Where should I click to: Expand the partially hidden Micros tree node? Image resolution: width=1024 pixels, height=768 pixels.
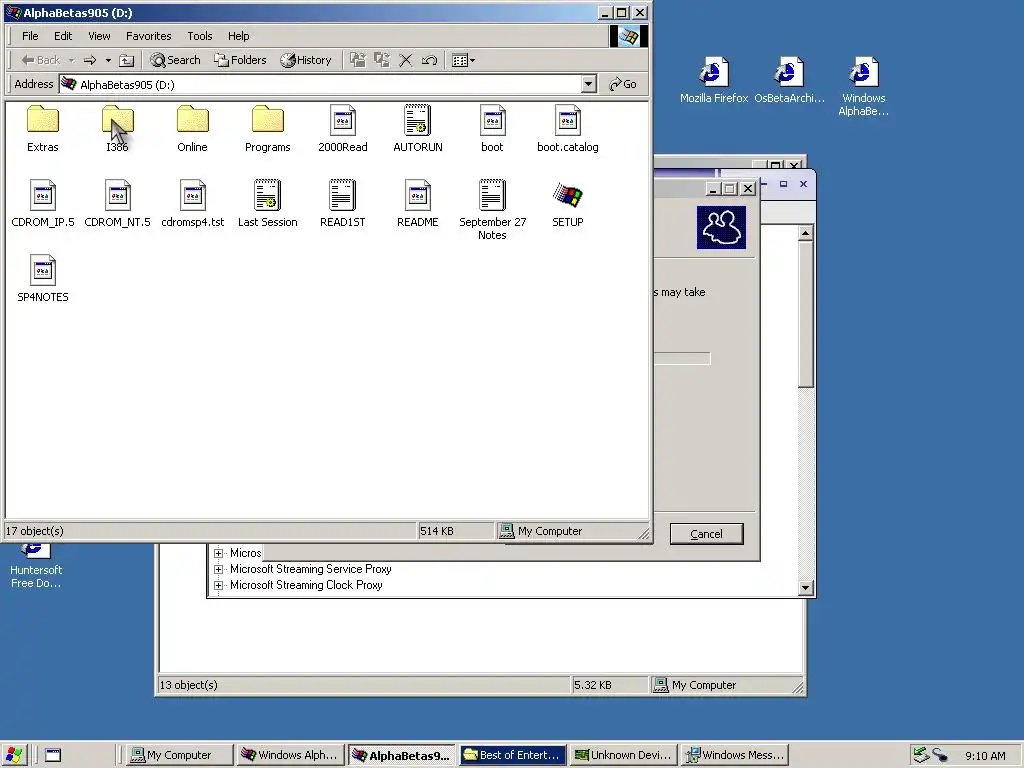pyautogui.click(x=219, y=553)
